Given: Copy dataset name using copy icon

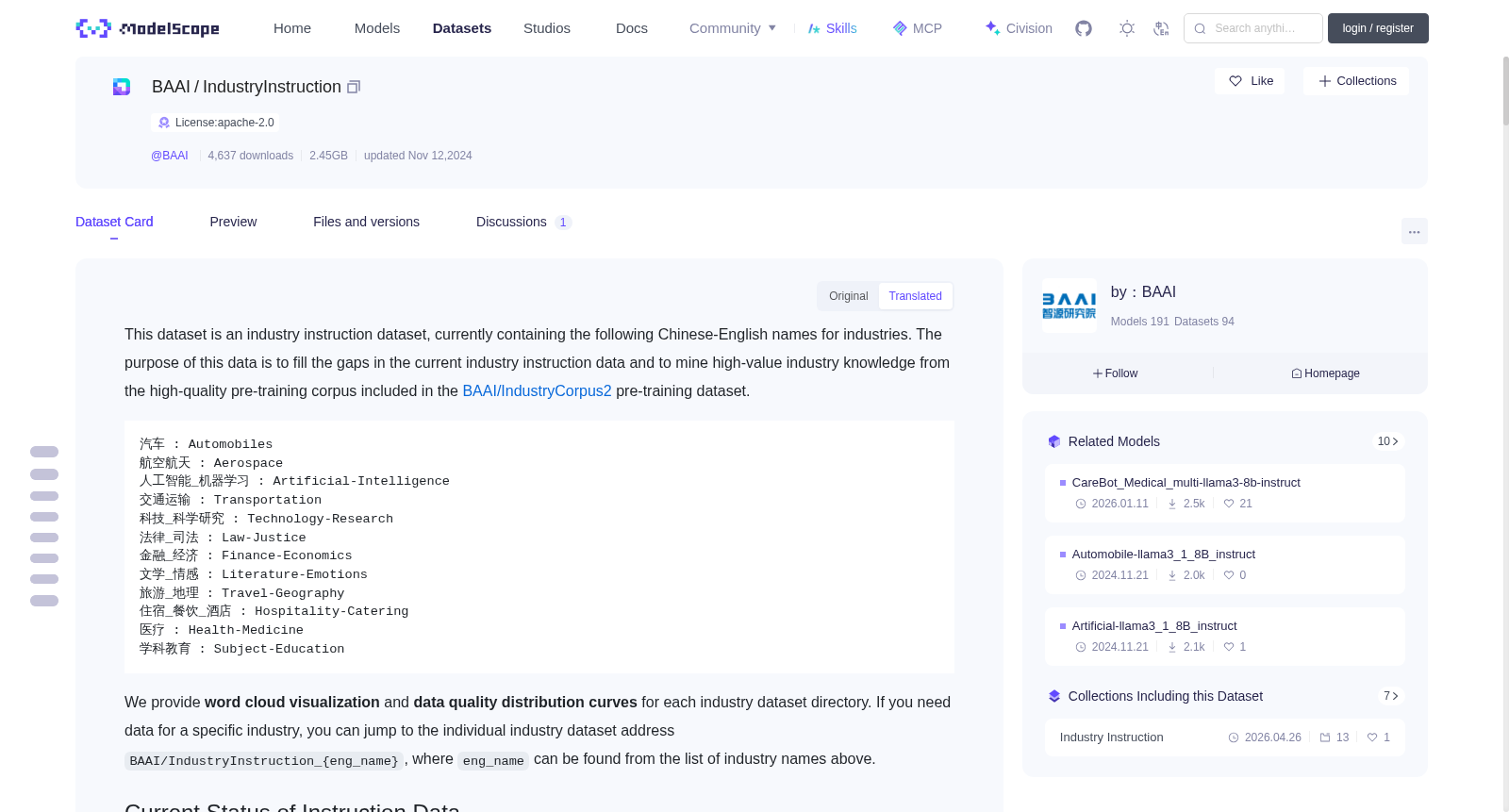Looking at the screenshot, I should click(354, 87).
